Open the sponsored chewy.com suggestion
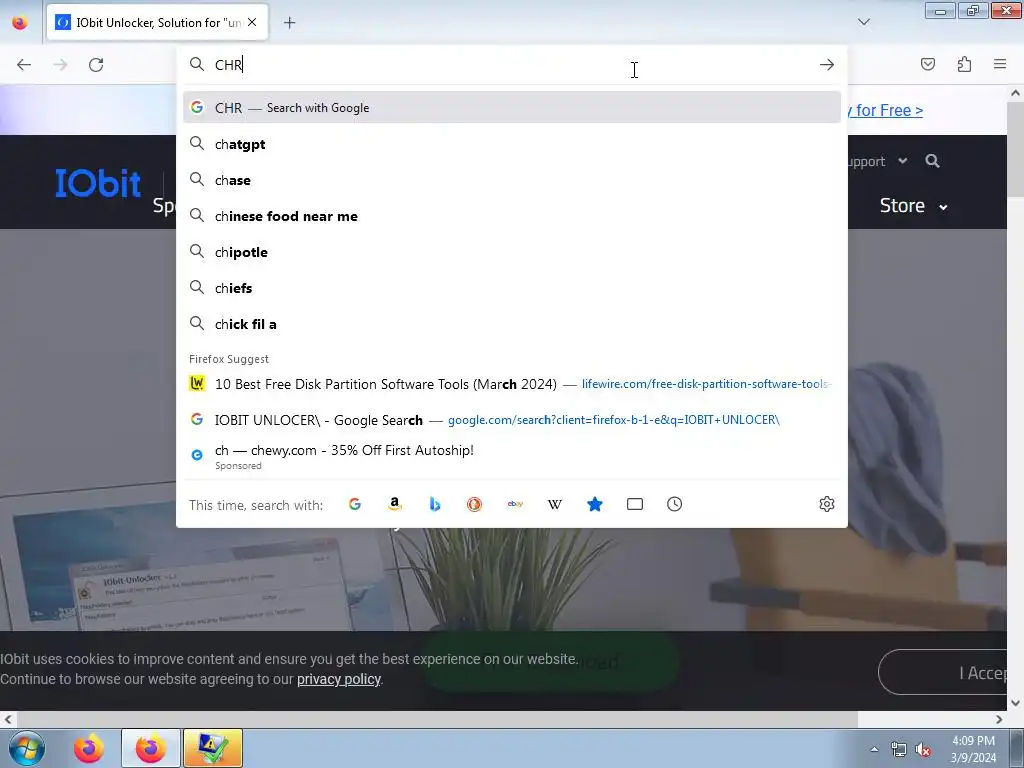The image size is (1024, 768). 512,456
